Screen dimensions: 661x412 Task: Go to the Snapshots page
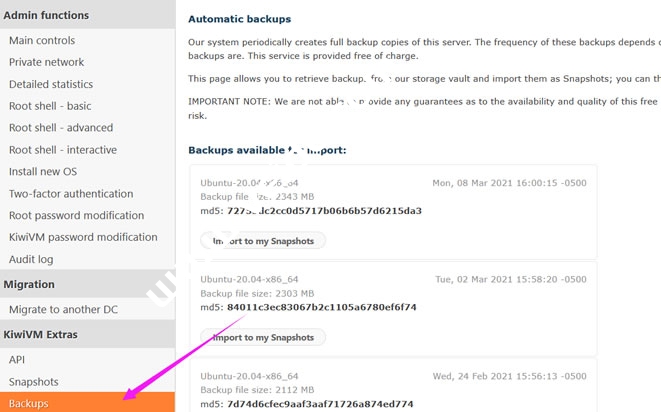(34, 382)
